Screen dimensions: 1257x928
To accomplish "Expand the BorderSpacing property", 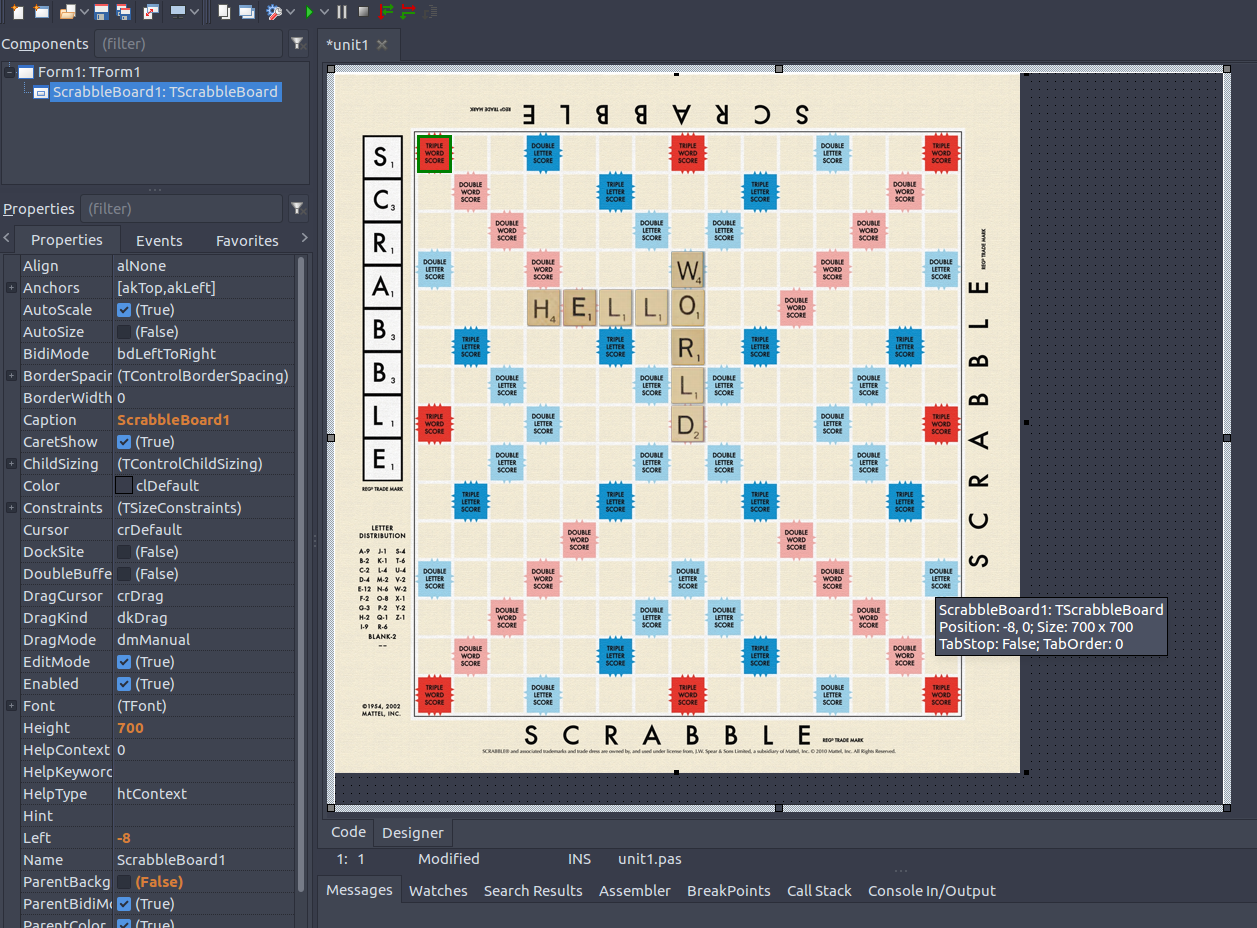I will tap(11, 376).
